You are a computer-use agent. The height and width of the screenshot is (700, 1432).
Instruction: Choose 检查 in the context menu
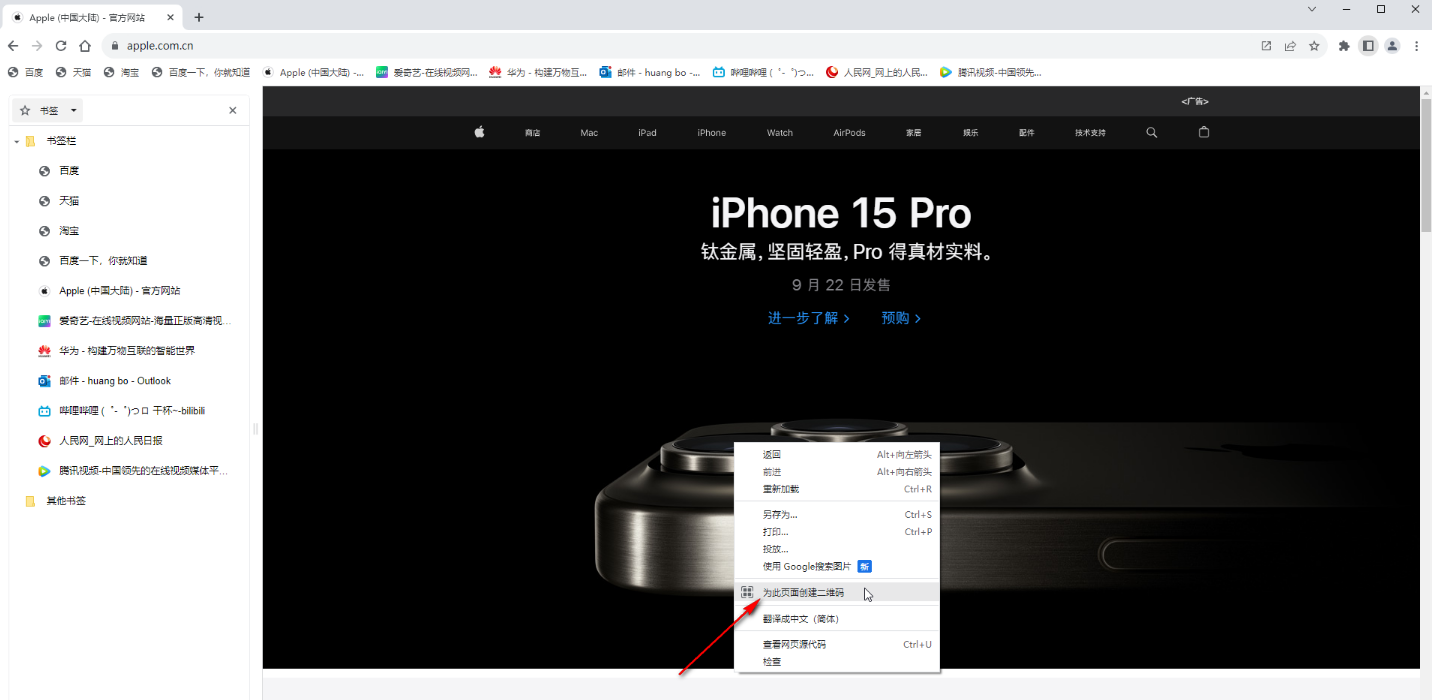click(x=837, y=662)
